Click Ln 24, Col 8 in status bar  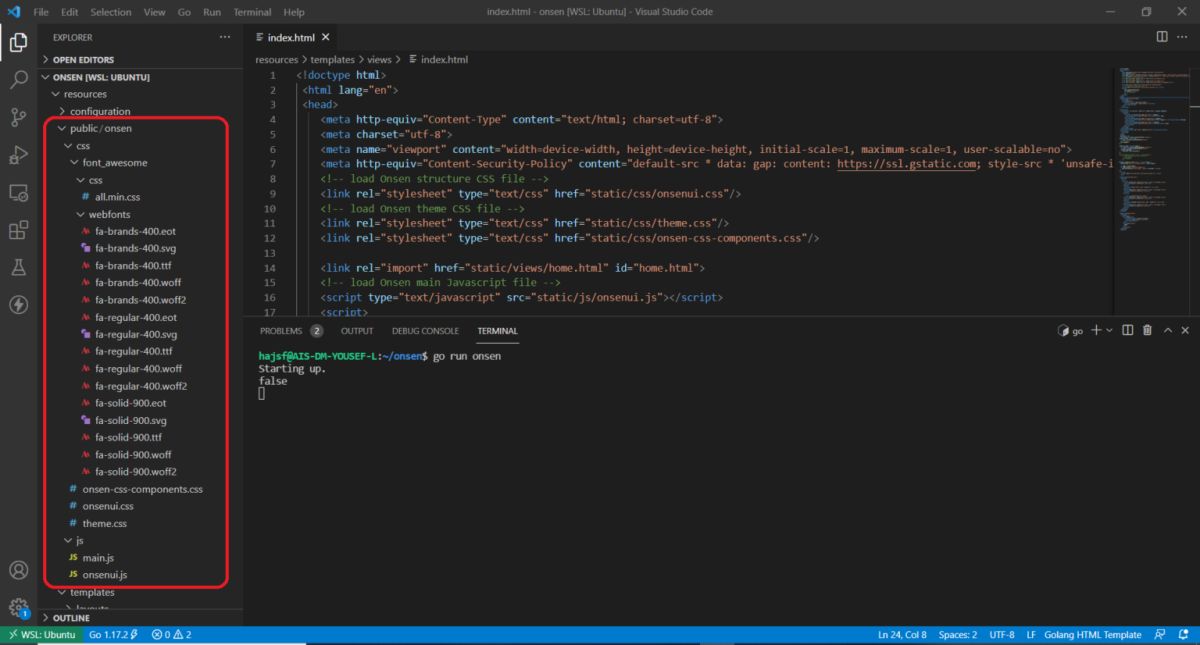(x=902, y=635)
